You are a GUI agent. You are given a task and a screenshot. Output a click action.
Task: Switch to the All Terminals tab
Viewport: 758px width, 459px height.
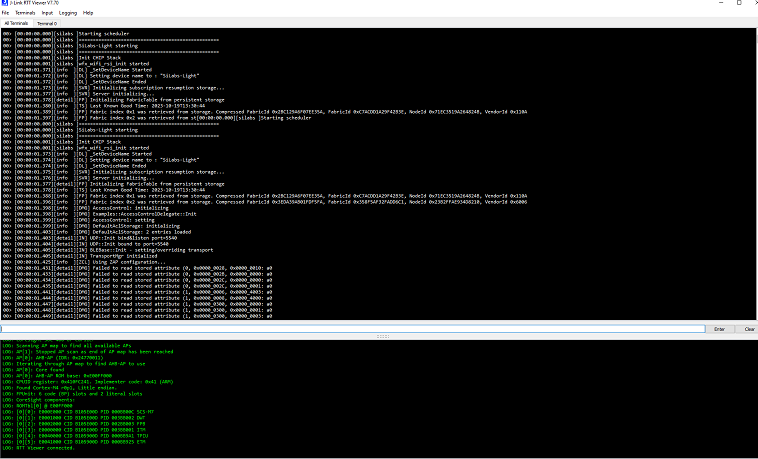pyautogui.click(x=16, y=23)
